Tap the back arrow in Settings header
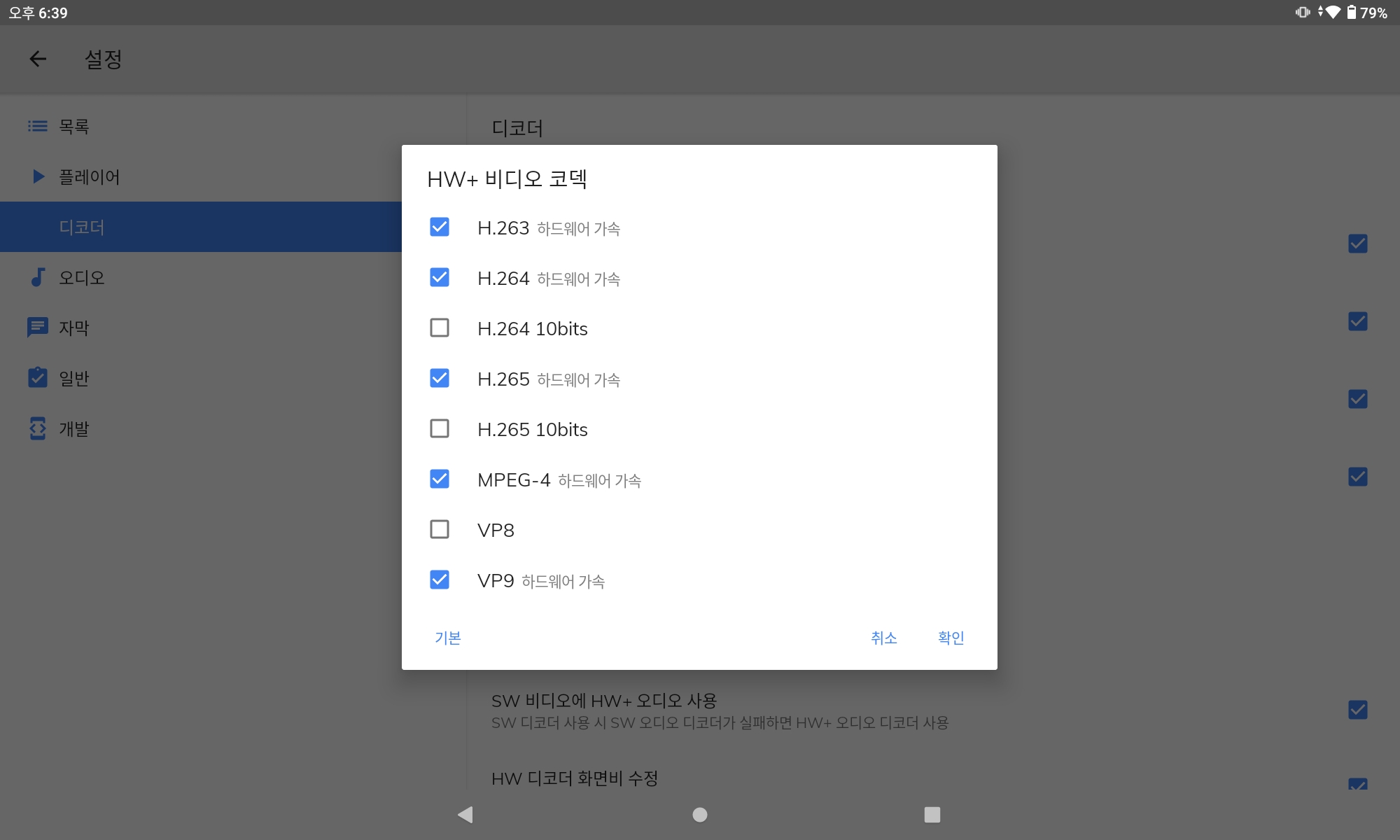This screenshot has height=840, width=1400. pyautogui.click(x=38, y=59)
